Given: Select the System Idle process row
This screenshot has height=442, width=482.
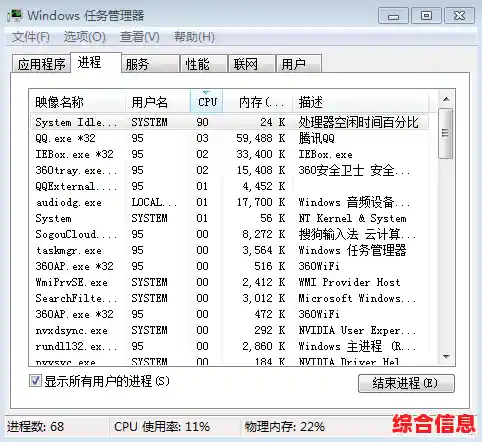Looking at the screenshot, I should pos(229,122).
